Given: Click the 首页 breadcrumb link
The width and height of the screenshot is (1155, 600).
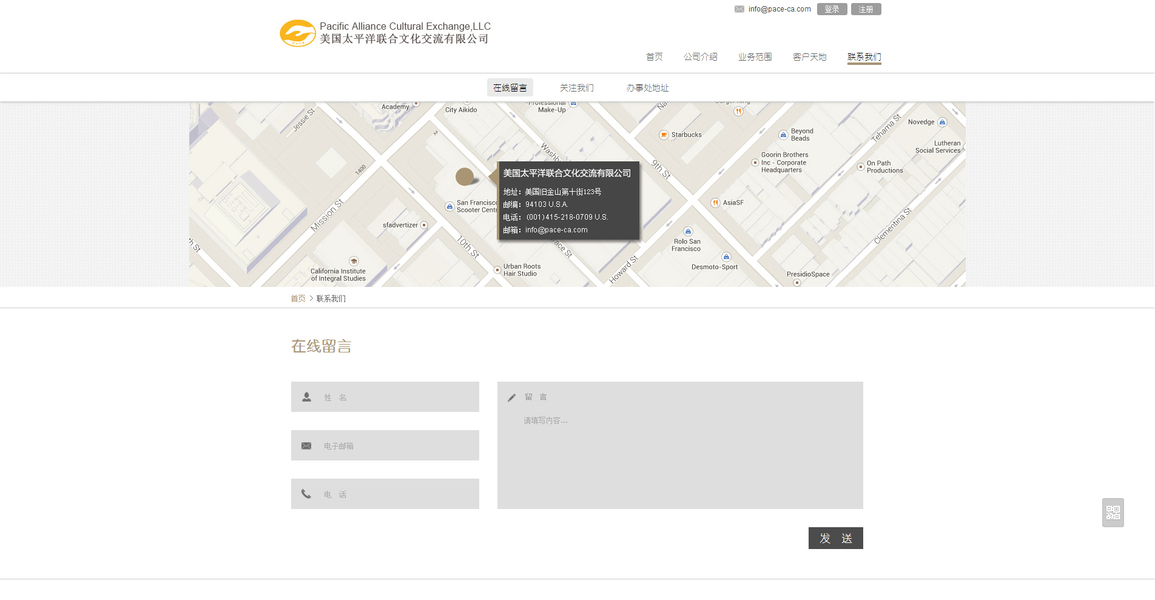Looking at the screenshot, I should pos(298,298).
